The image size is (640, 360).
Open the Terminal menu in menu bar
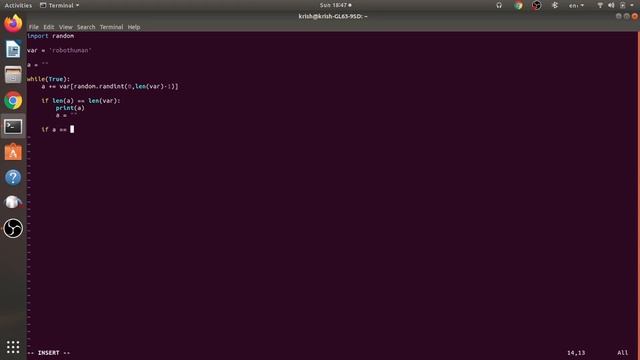111,27
